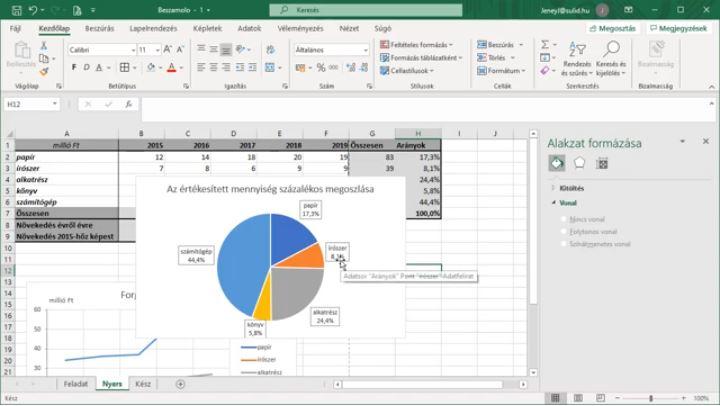The image size is (720, 406).
Task: Switch to the Feladat sheet tab
Action: (x=76, y=383)
